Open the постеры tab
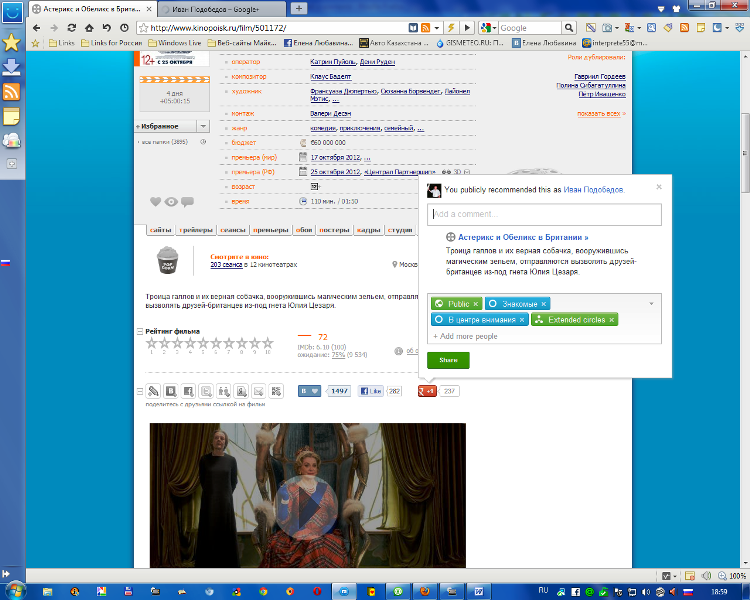The image size is (750, 600). [x=334, y=230]
